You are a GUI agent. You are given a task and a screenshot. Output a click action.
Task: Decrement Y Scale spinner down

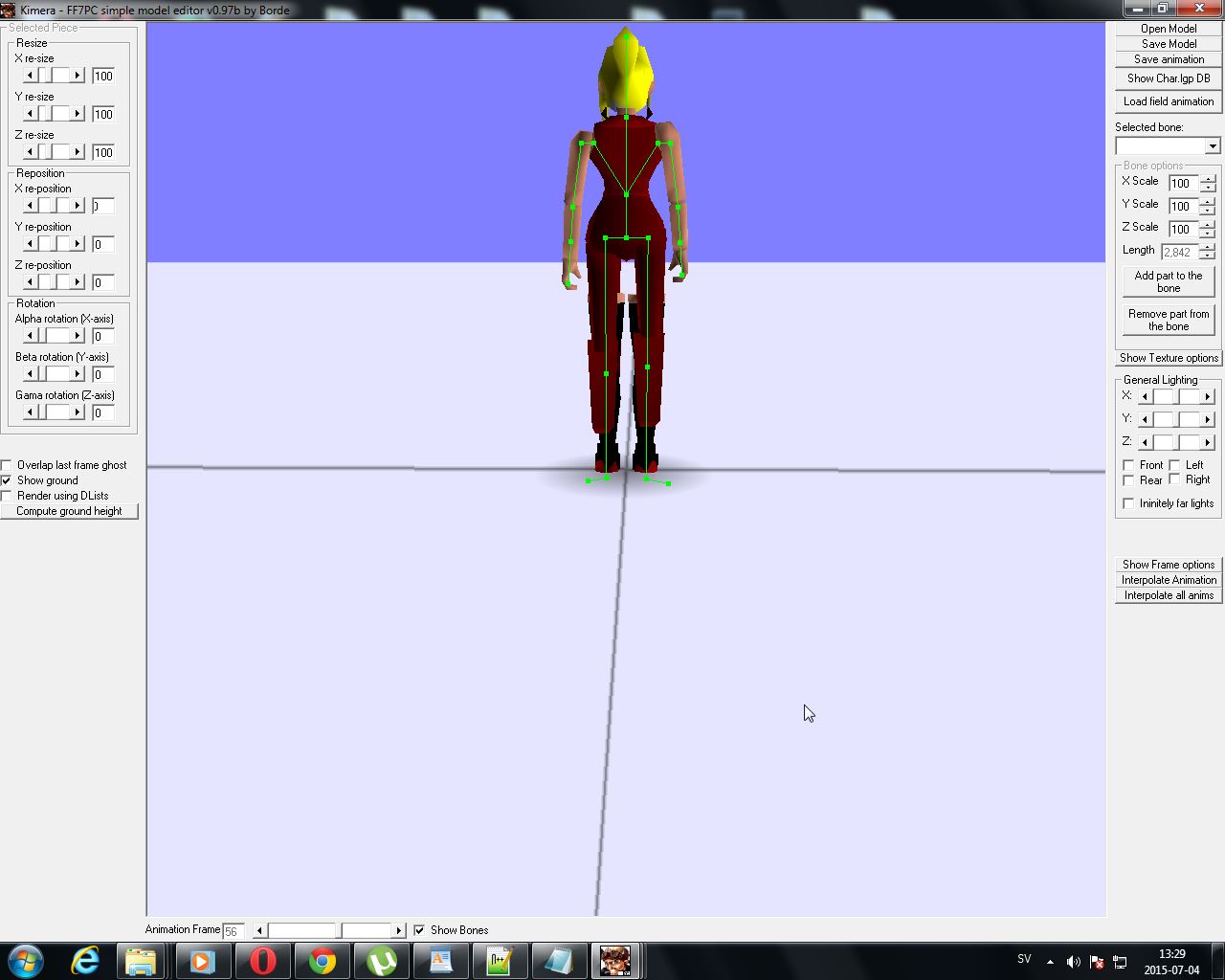(1208, 211)
